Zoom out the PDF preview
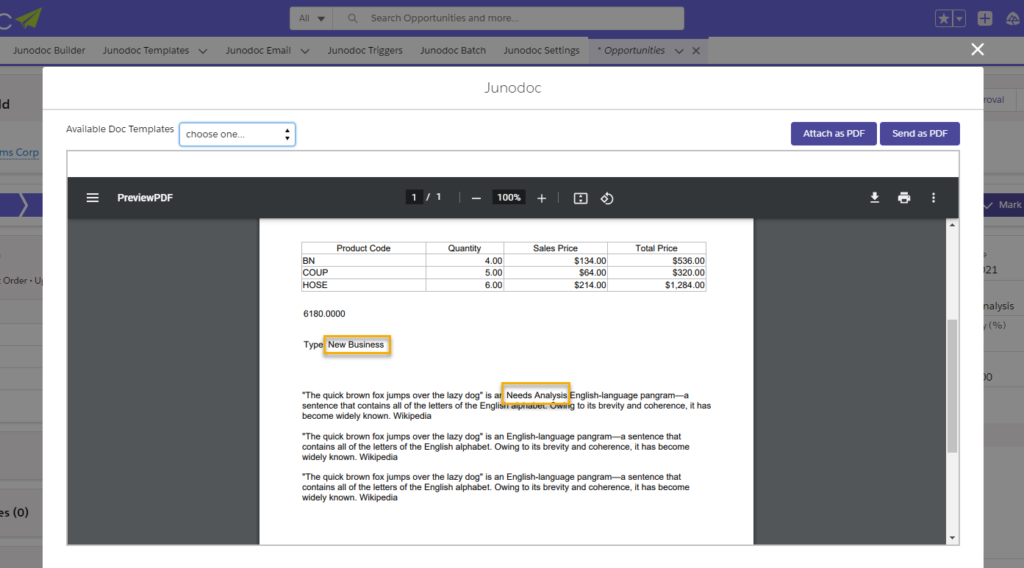The height and width of the screenshot is (568, 1024). [x=476, y=198]
